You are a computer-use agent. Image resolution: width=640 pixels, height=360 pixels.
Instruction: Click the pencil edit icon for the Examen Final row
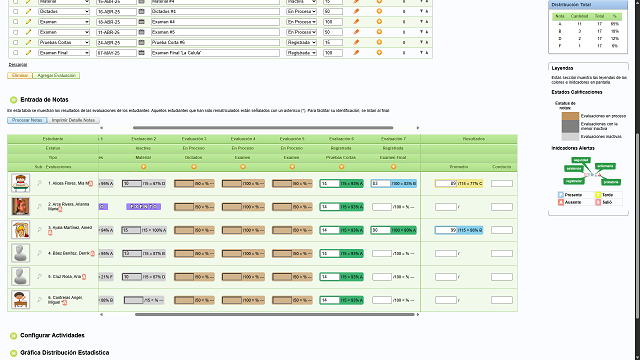(29, 53)
